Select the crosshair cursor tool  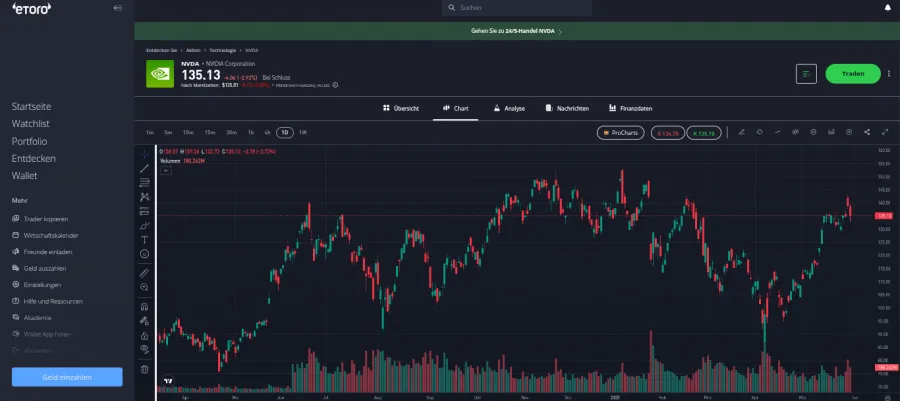click(144, 154)
